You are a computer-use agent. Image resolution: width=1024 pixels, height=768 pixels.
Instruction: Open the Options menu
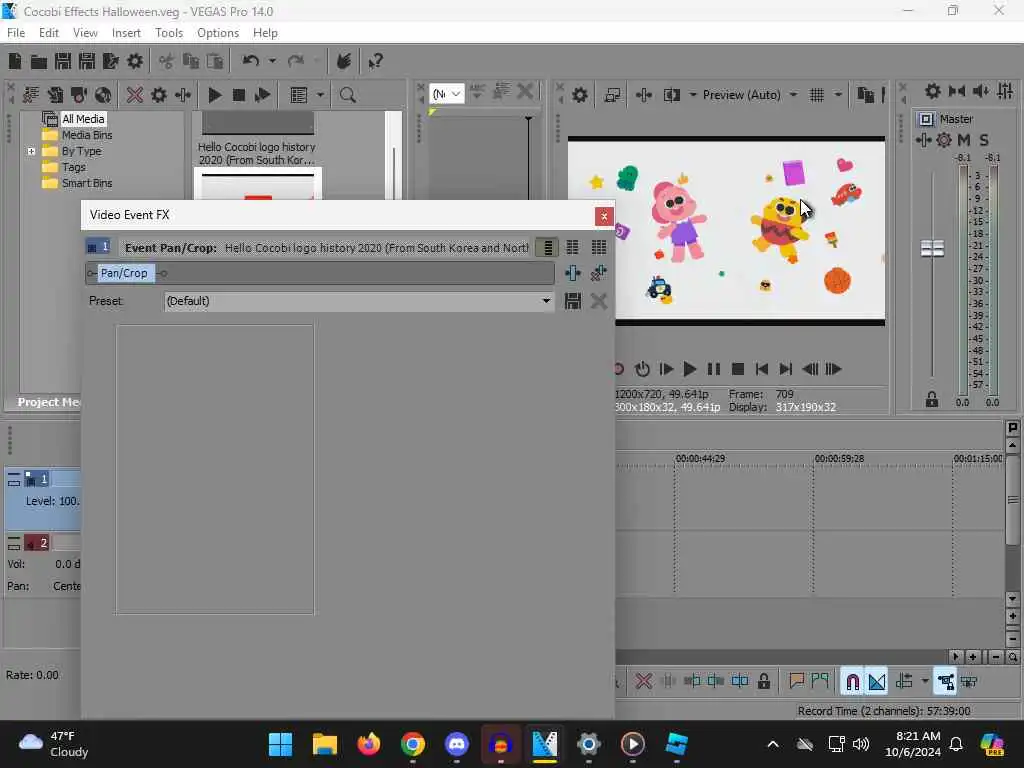click(x=218, y=33)
